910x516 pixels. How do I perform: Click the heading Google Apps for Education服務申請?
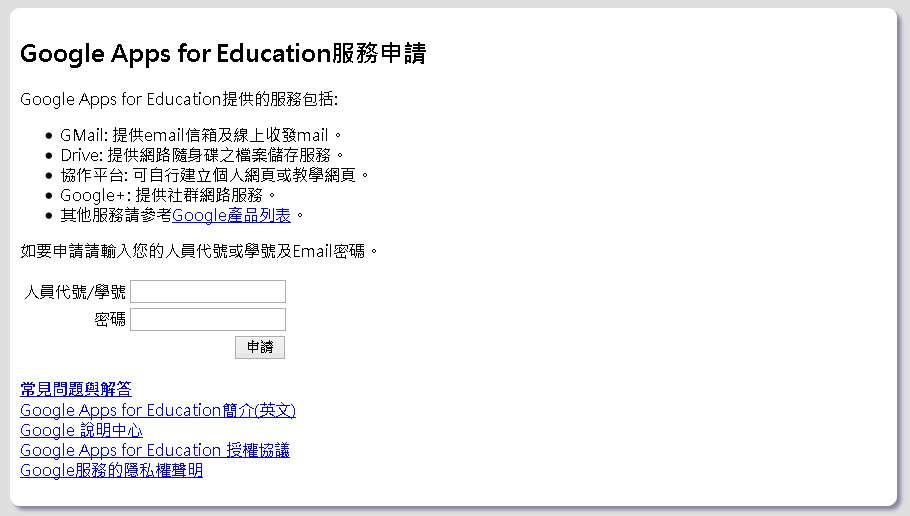pos(223,53)
